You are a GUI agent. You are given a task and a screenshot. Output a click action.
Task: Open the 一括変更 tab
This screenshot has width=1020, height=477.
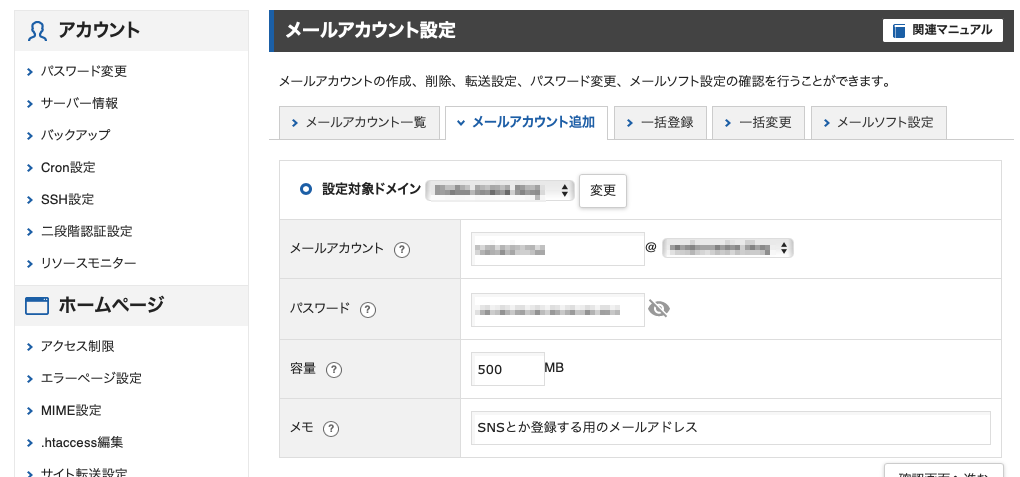[x=758, y=122]
